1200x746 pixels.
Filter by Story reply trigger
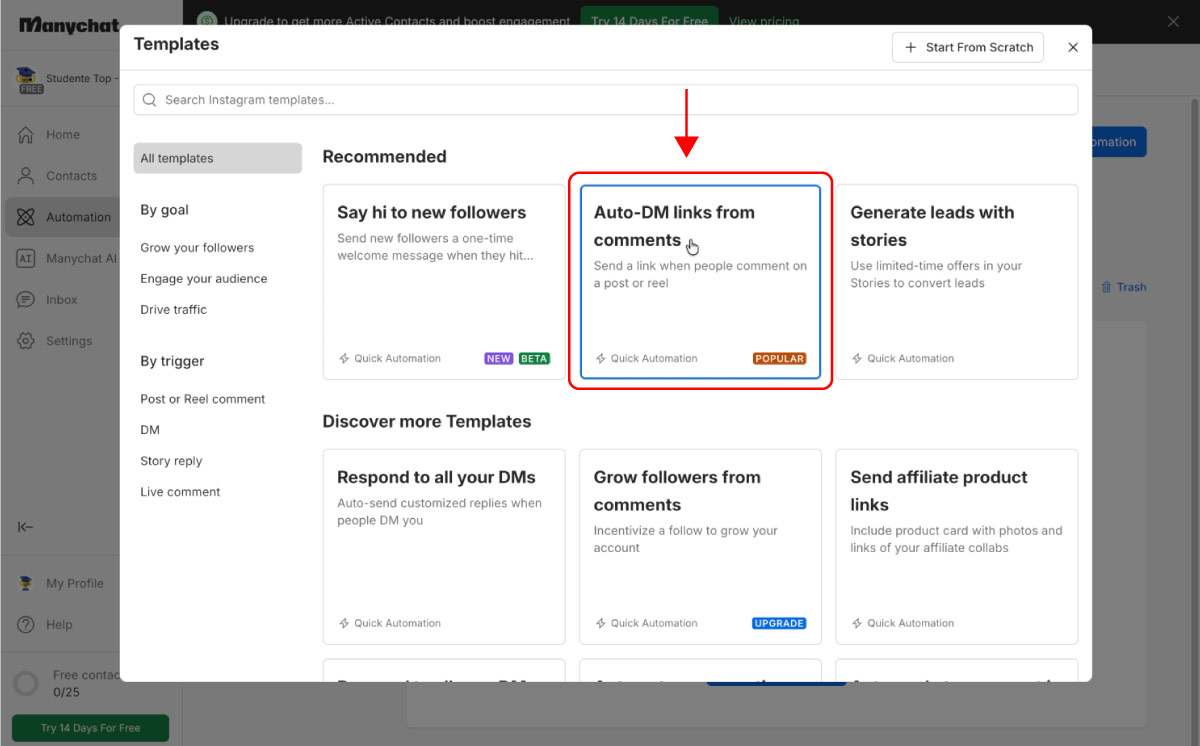click(x=171, y=461)
